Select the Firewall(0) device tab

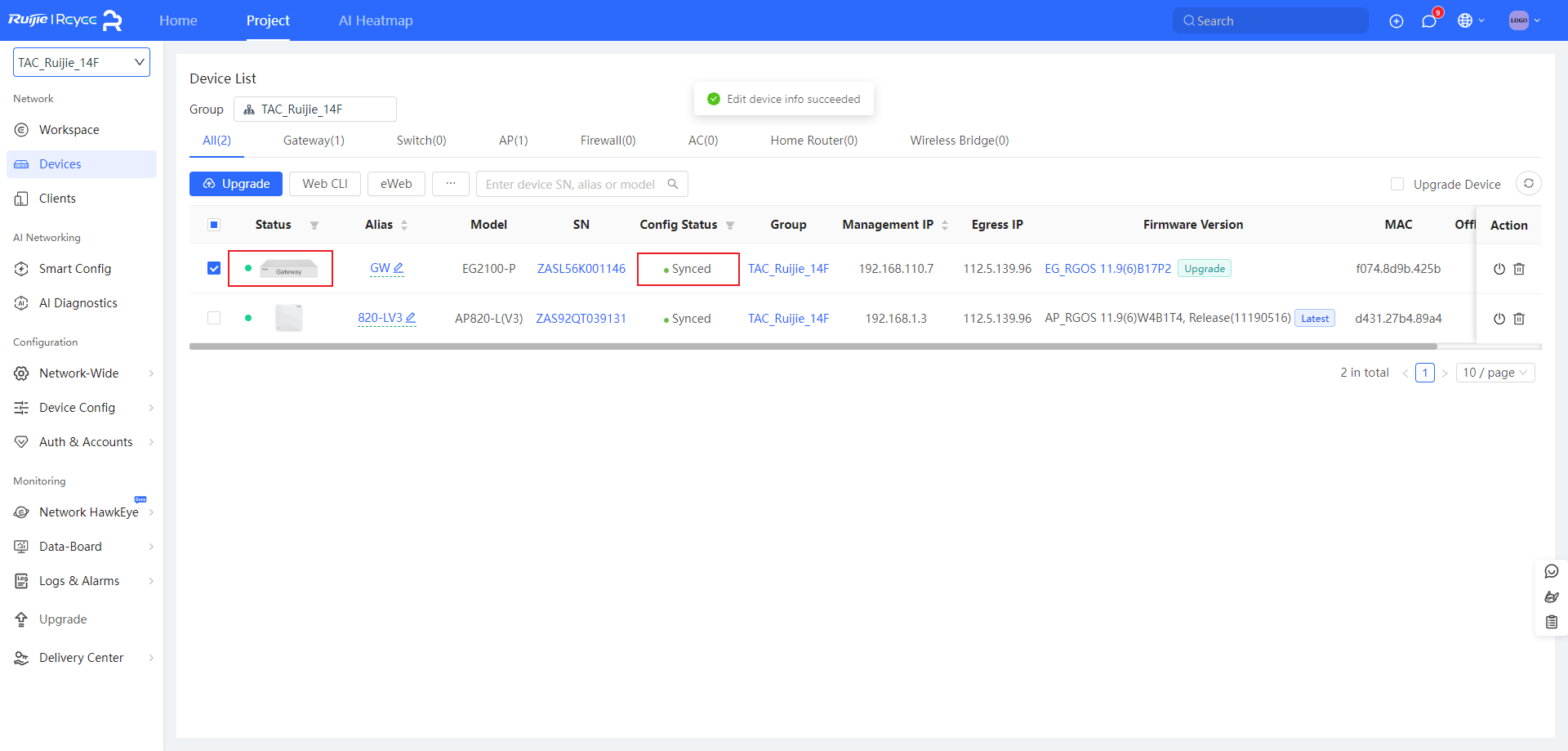point(608,141)
